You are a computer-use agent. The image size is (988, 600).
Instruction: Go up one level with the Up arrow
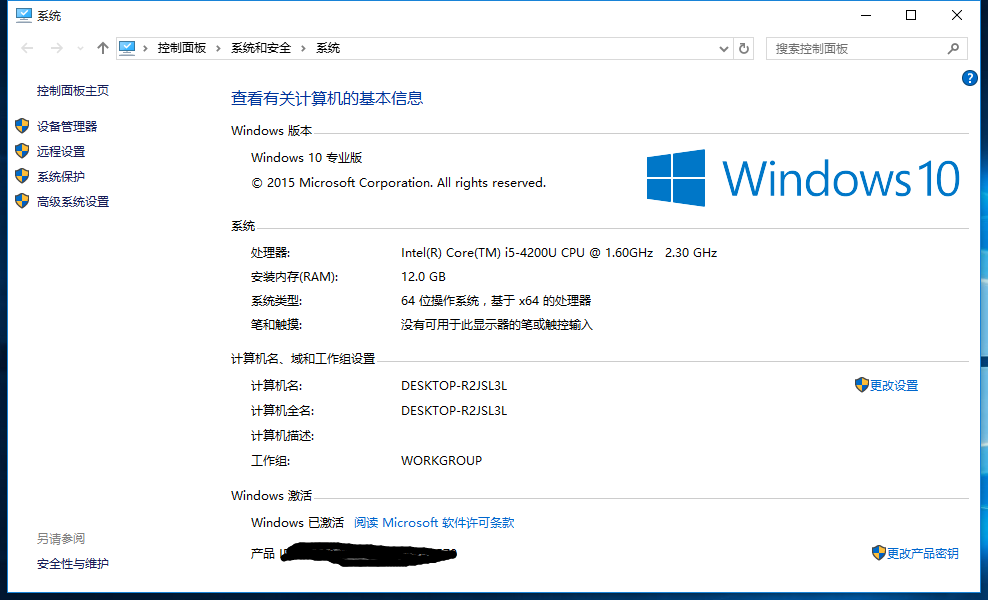tap(103, 48)
